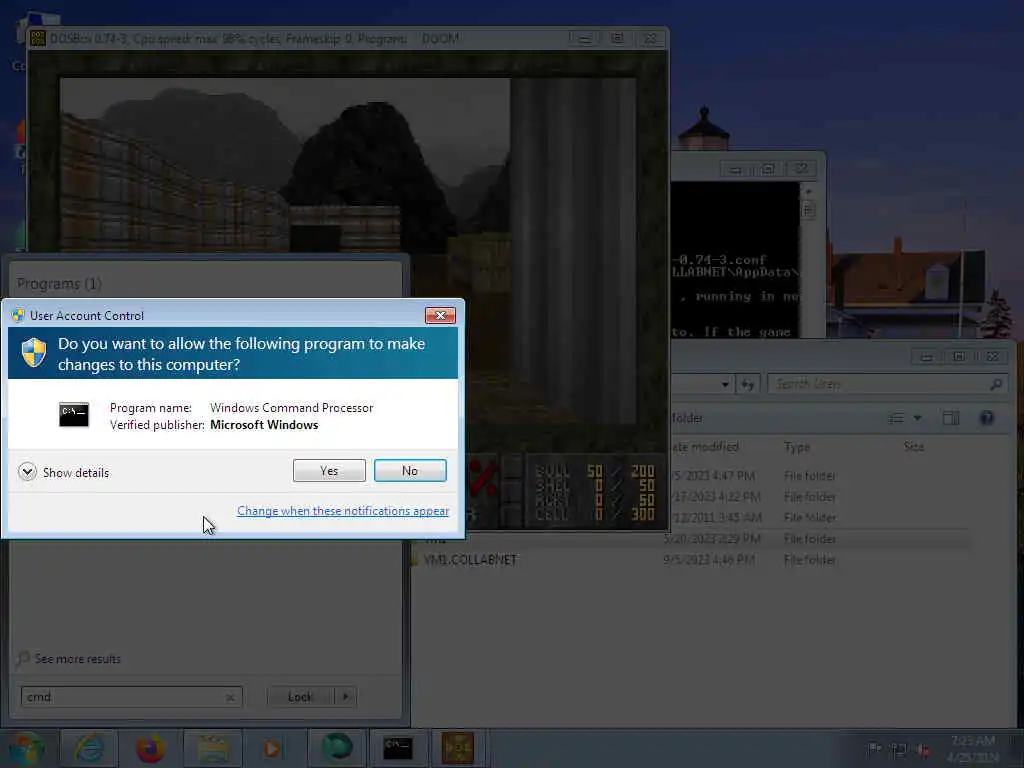This screenshot has height=768, width=1024.
Task: Open Windows Explorer from the taskbar
Action: pyautogui.click(x=212, y=748)
